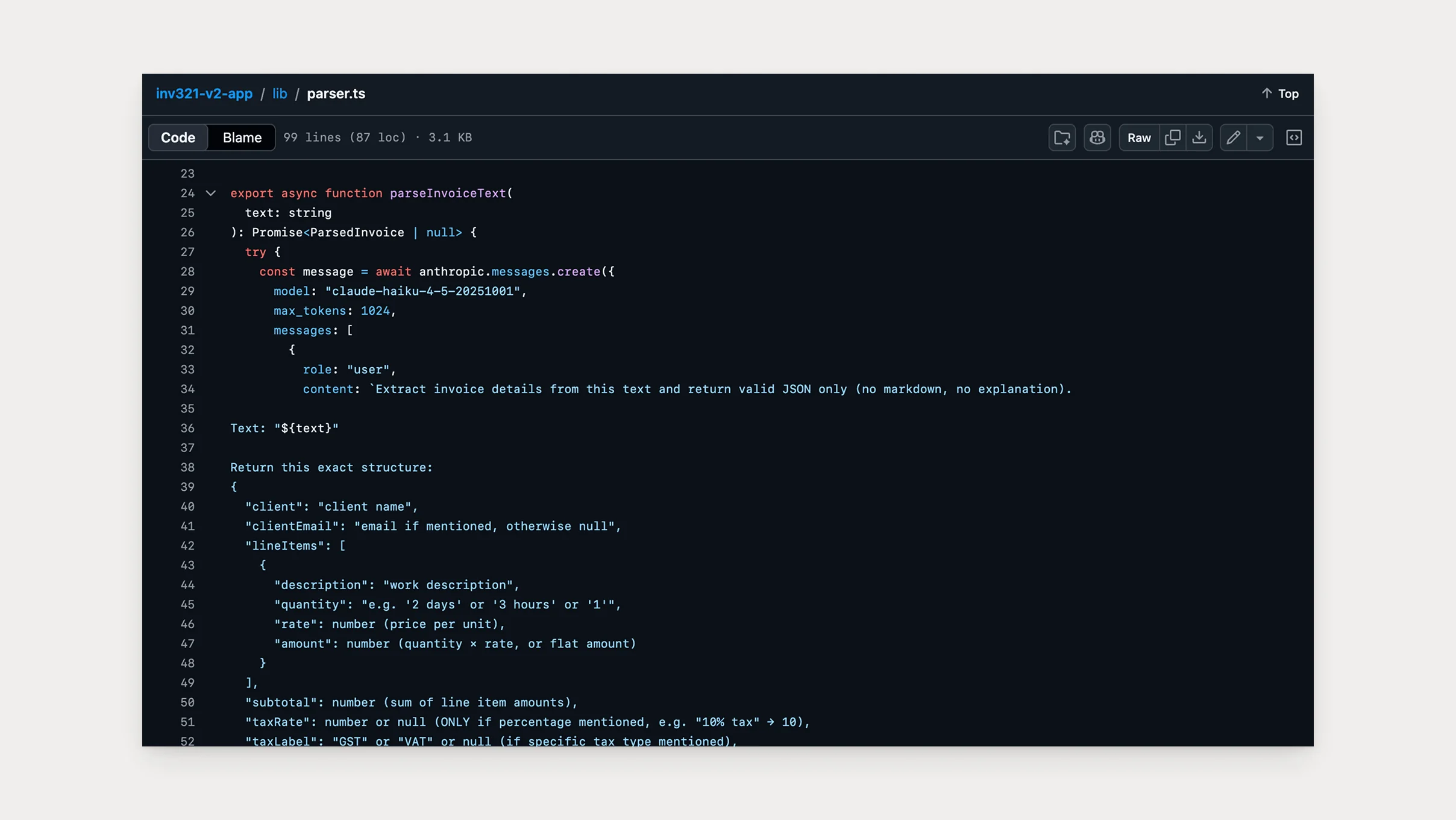Click the parseInvoiceText function name
The height and width of the screenshot is (820, 1456).
[448, 194]
